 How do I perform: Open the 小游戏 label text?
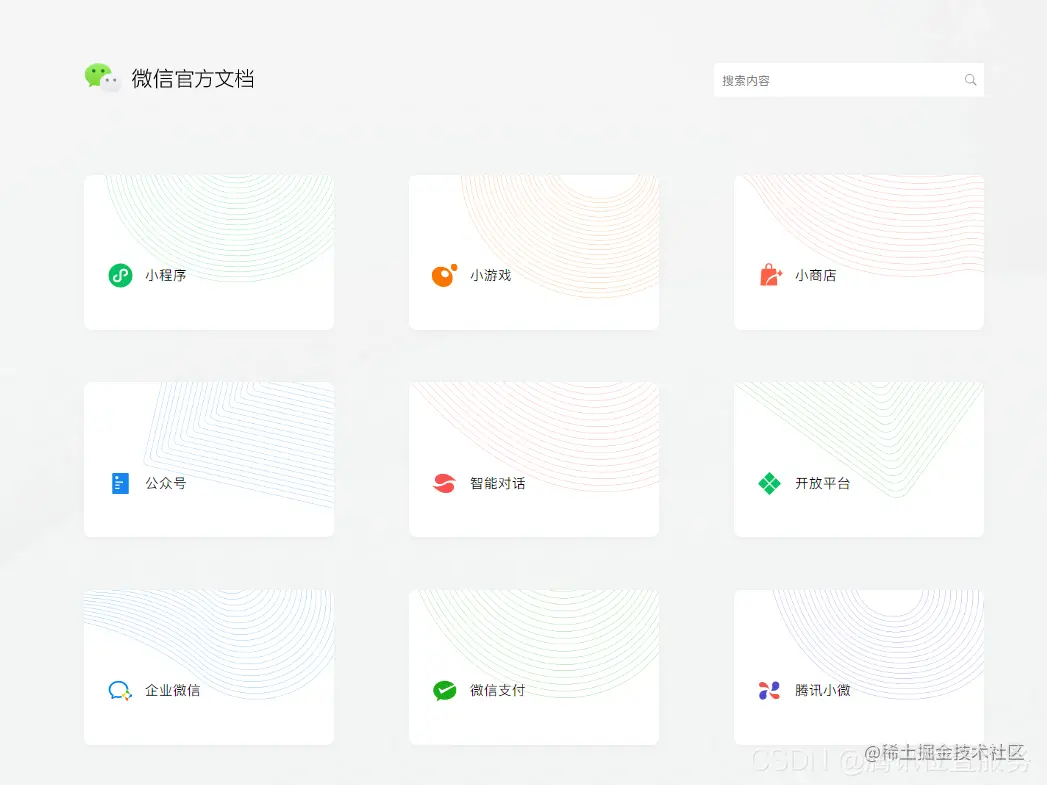click(490, 275)
